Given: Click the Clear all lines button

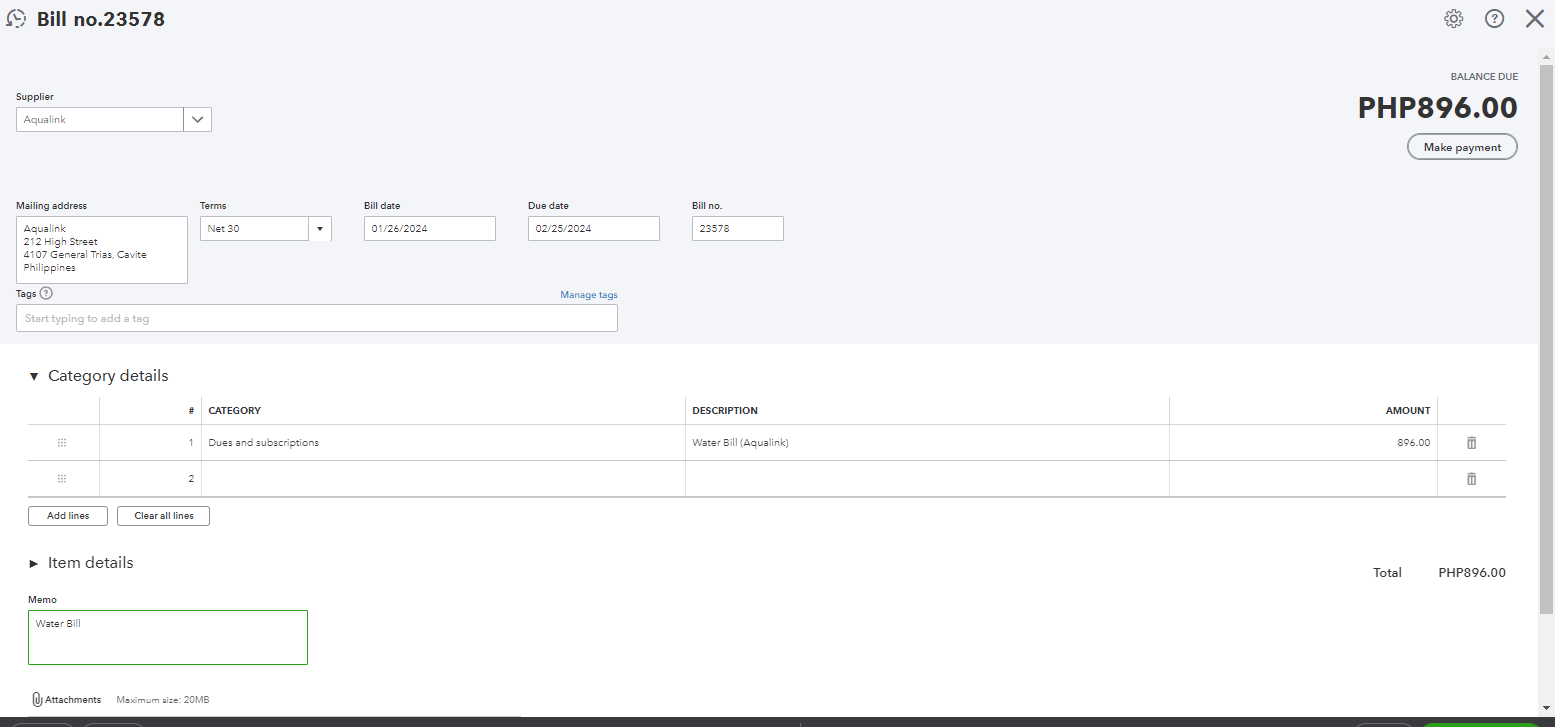Looking at the screenshot, I should click(x=163, y=516).
